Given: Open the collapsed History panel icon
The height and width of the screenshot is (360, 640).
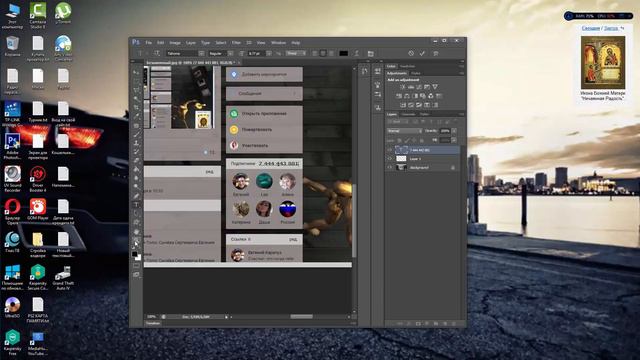Looking at the screenshot, I should click(x=364, y=71).
